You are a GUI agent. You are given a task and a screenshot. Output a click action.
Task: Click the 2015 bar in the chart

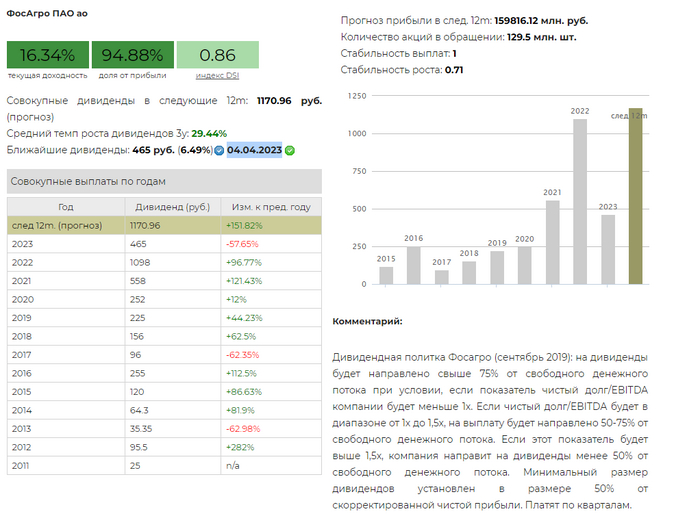386,275
